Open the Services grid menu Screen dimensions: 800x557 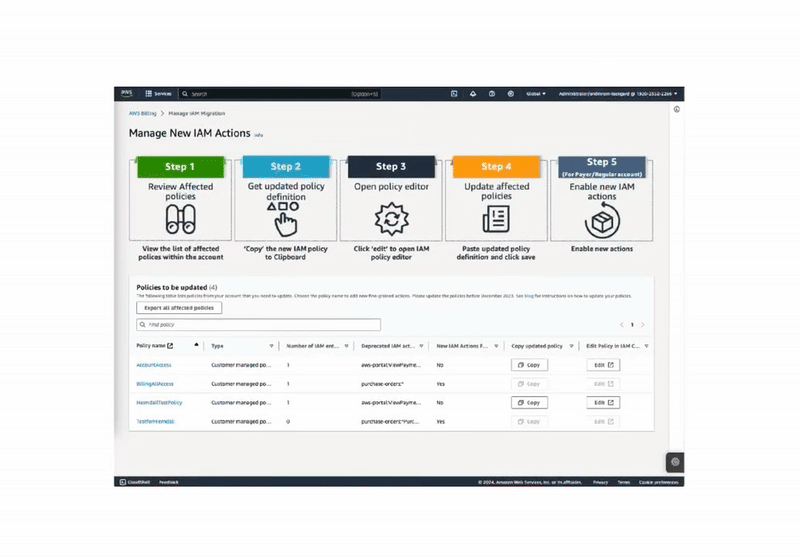point(158,94)
